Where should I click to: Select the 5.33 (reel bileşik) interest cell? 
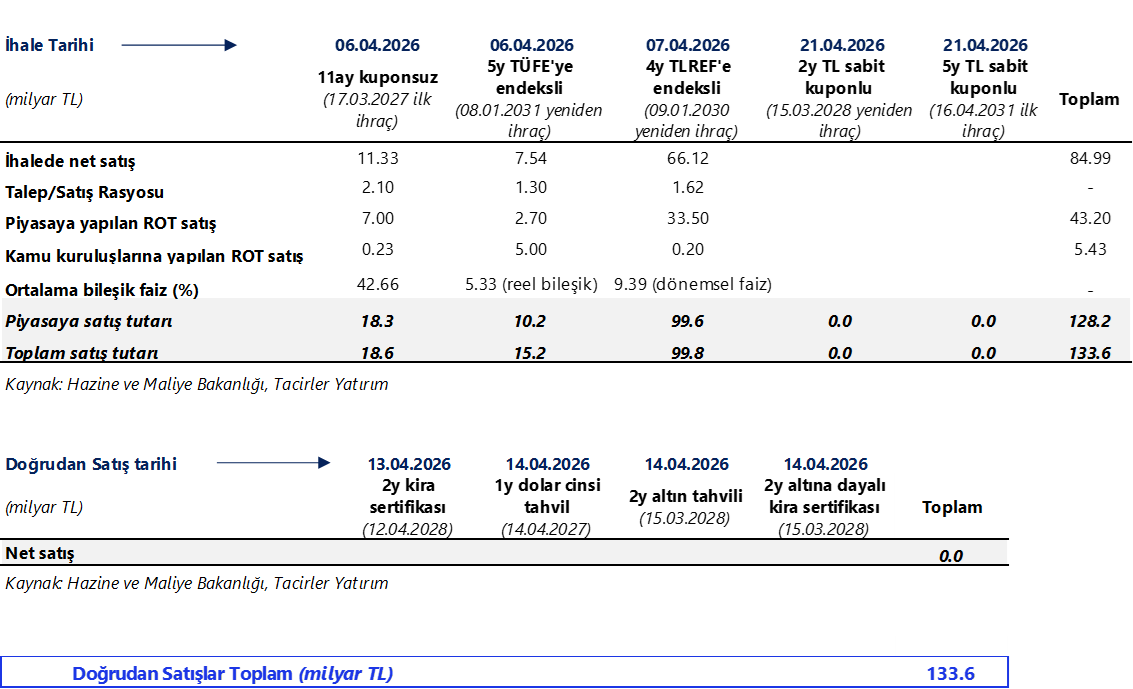pyautogui.click(x=531, y=284)
